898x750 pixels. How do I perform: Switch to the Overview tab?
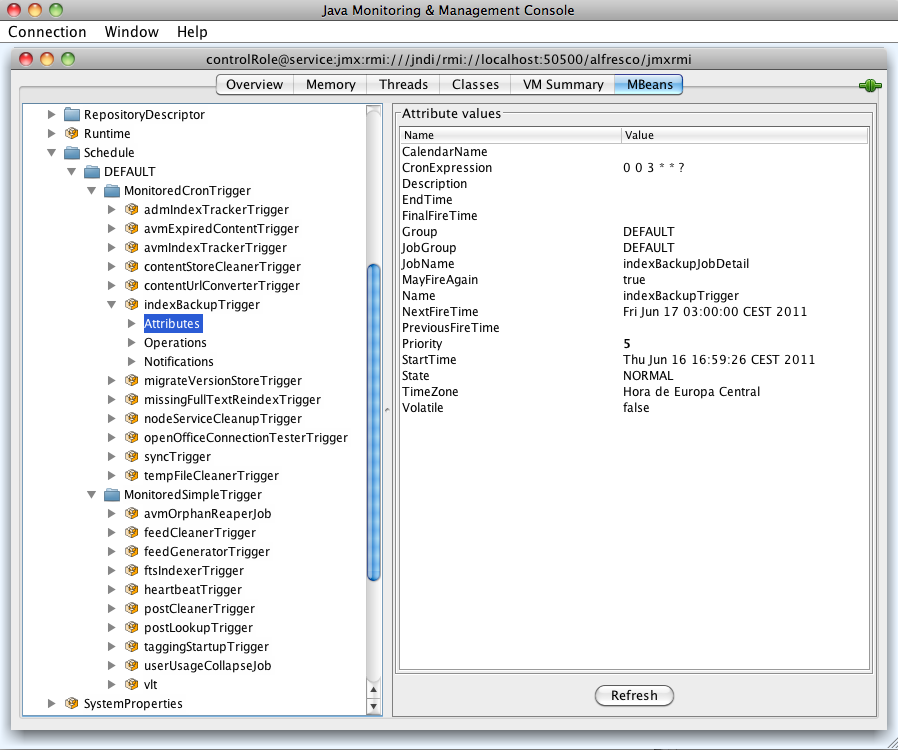(254, 84)
